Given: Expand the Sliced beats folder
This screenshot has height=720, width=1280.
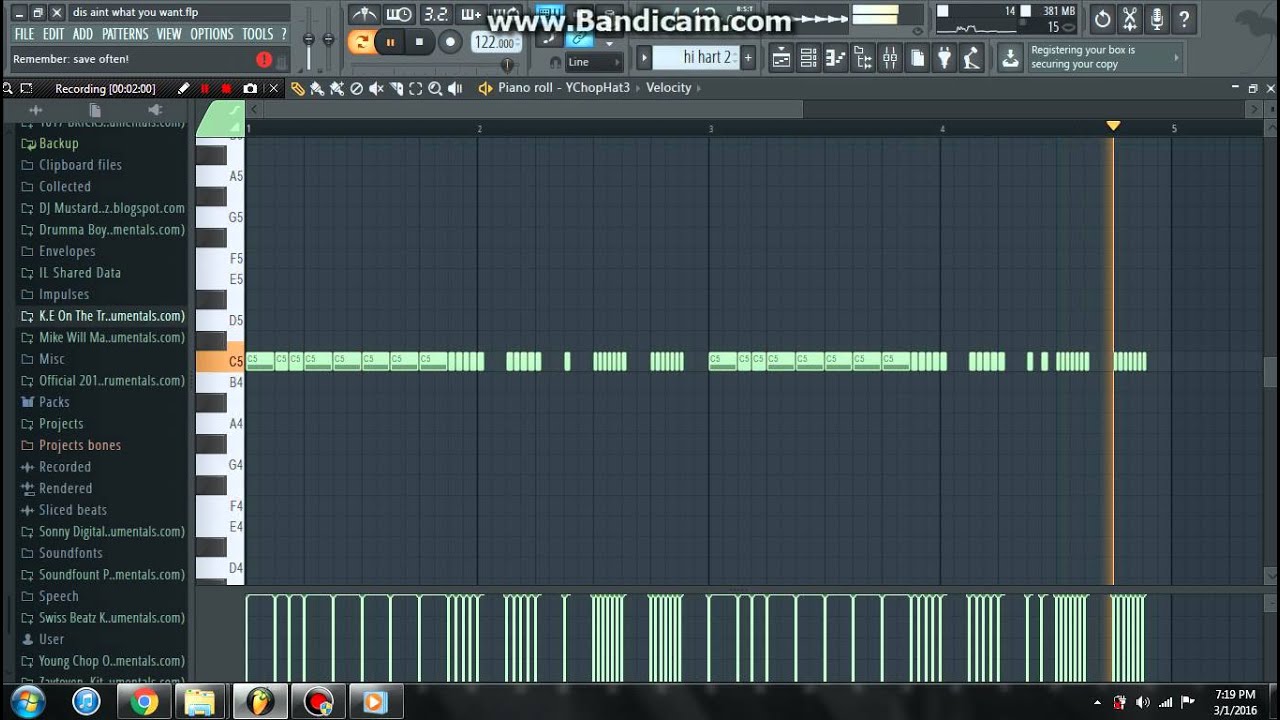Looking at the screenshot, I should (72, 510).
